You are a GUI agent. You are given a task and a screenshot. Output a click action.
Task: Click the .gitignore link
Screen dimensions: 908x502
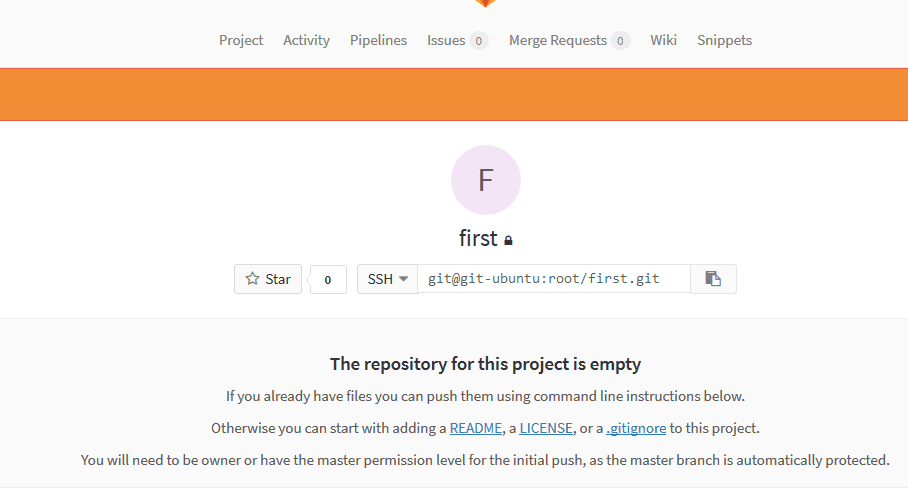click(636, 428)
